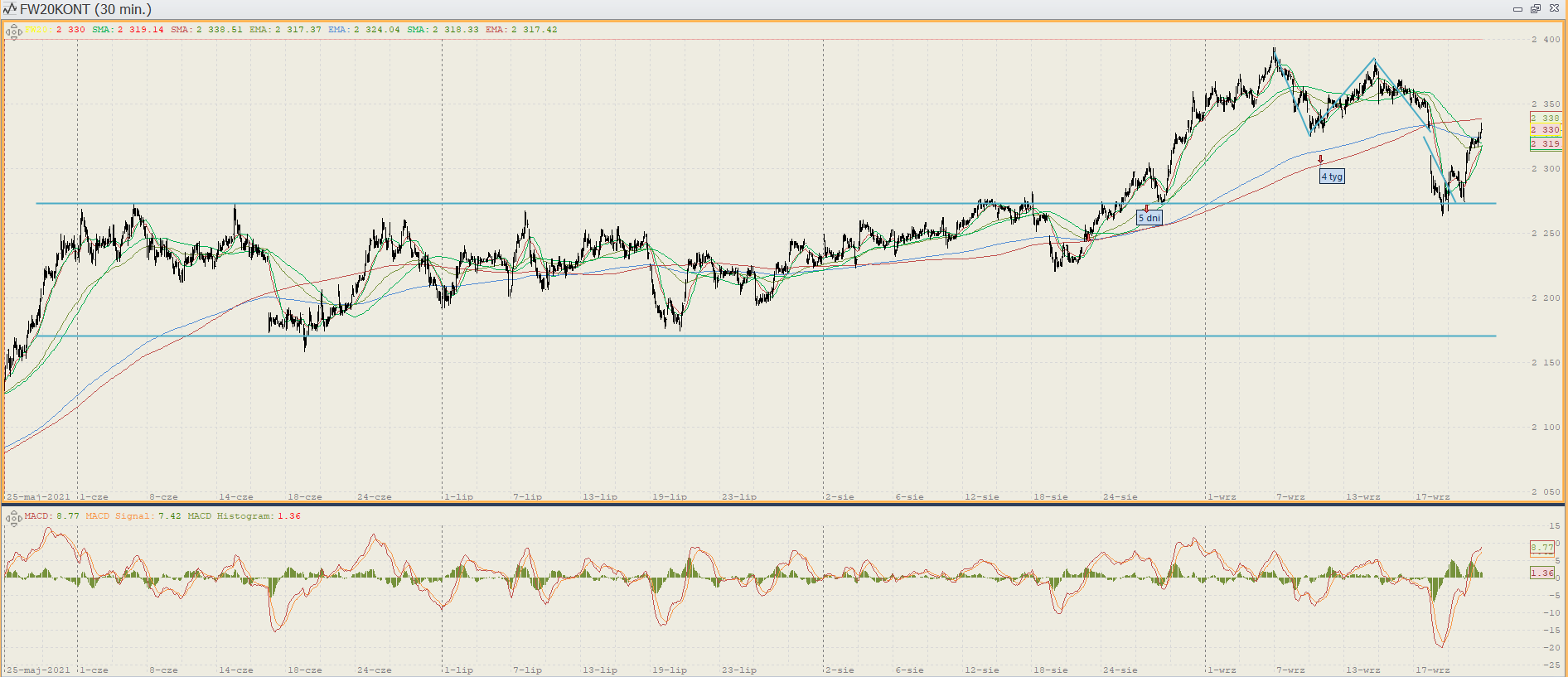Click the pan control icon in price panel

[x=13, y=32]
